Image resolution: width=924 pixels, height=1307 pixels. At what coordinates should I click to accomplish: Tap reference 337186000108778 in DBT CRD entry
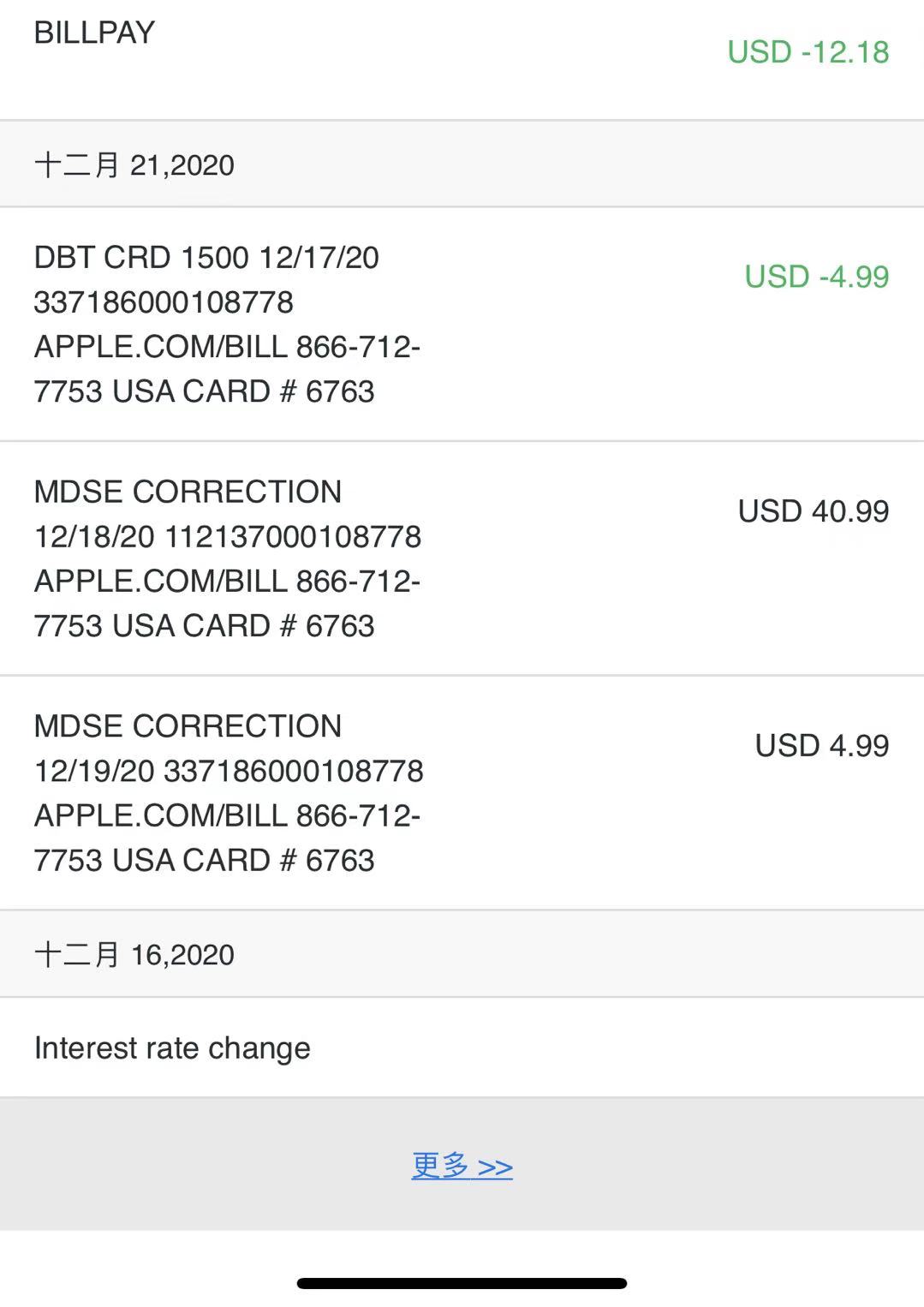pos(164,302)
